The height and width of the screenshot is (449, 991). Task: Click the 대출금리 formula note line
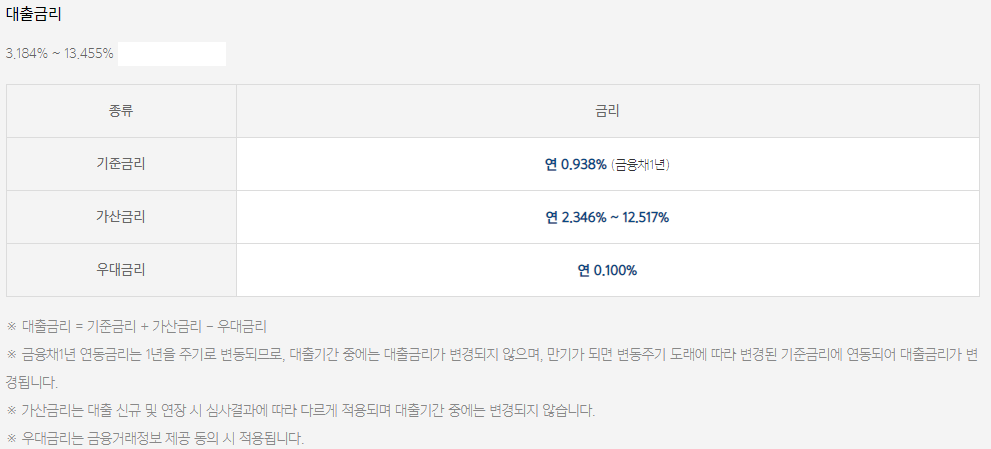pos(137,327)
